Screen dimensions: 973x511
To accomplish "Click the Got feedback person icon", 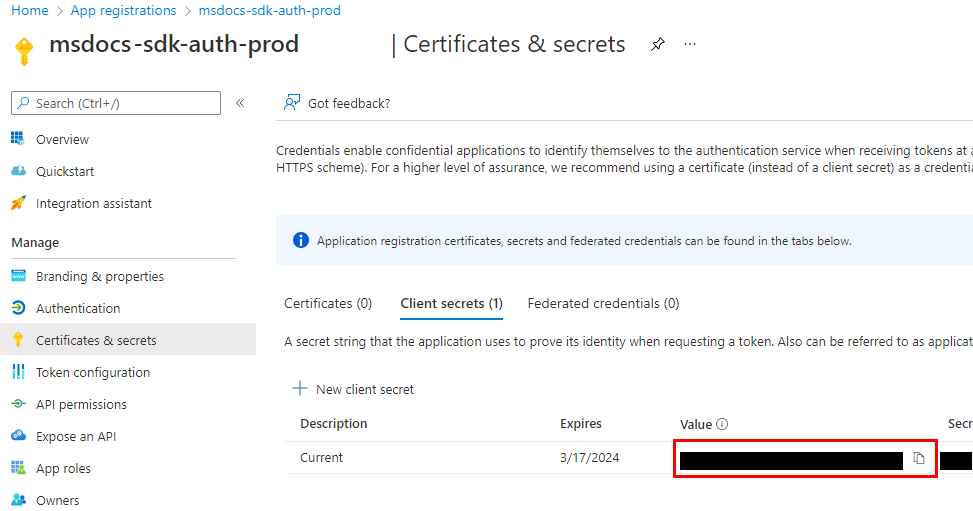I will coord(292,102).
